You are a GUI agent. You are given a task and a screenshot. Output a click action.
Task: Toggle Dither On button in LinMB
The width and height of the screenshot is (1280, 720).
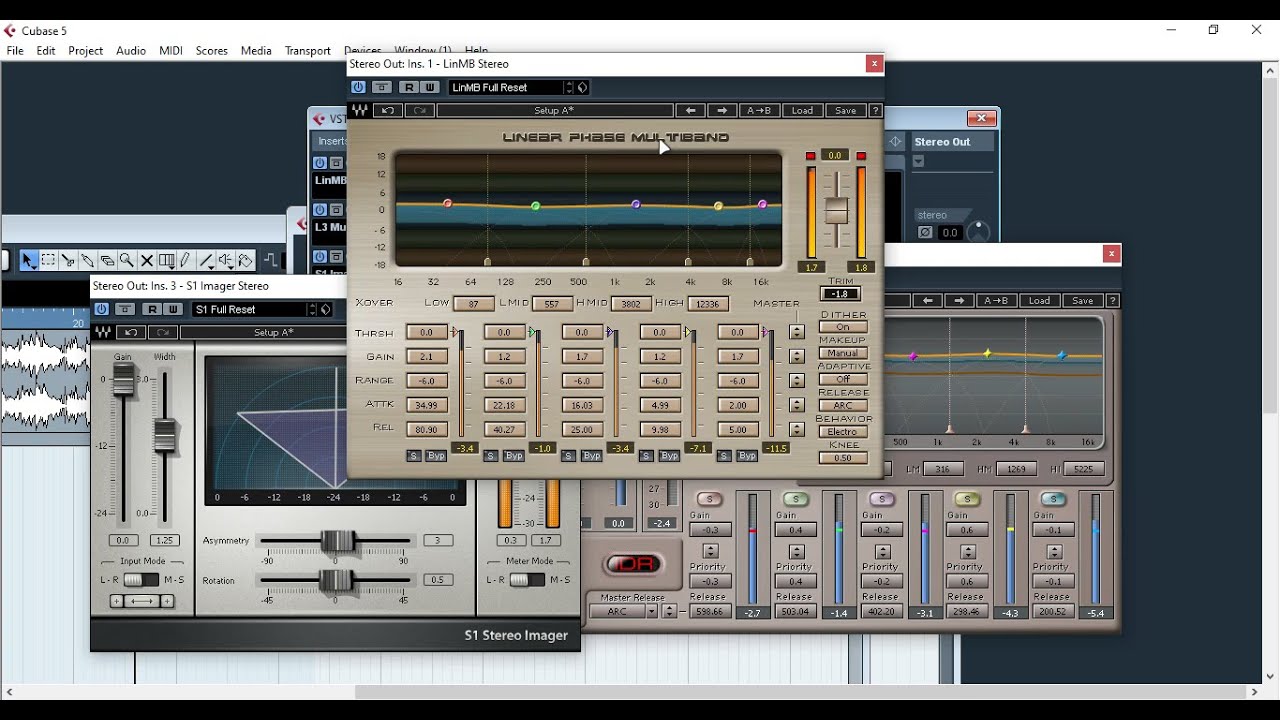843,327
